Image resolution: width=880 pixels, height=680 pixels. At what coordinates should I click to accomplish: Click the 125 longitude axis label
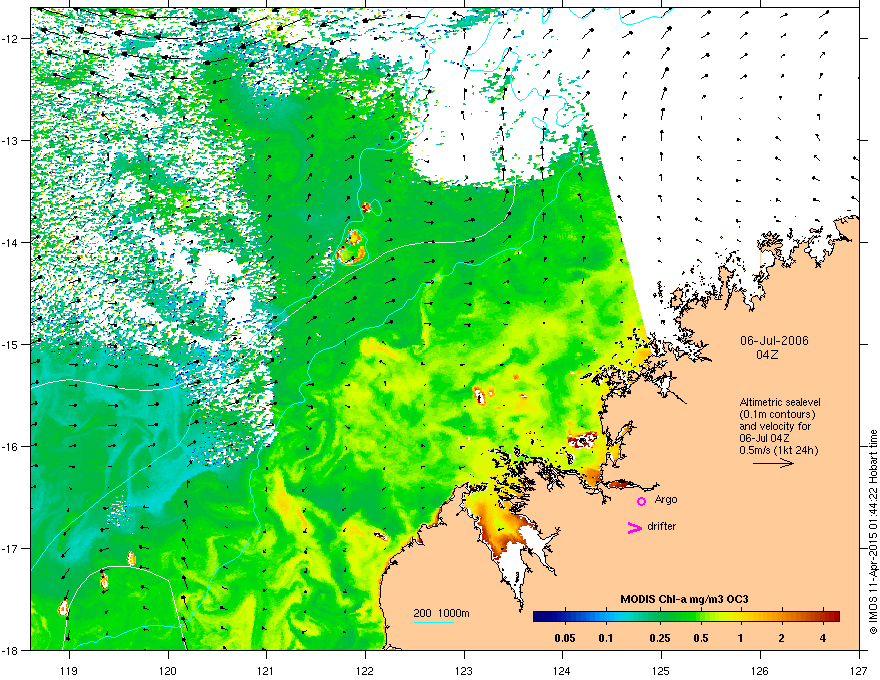(662, 670)
